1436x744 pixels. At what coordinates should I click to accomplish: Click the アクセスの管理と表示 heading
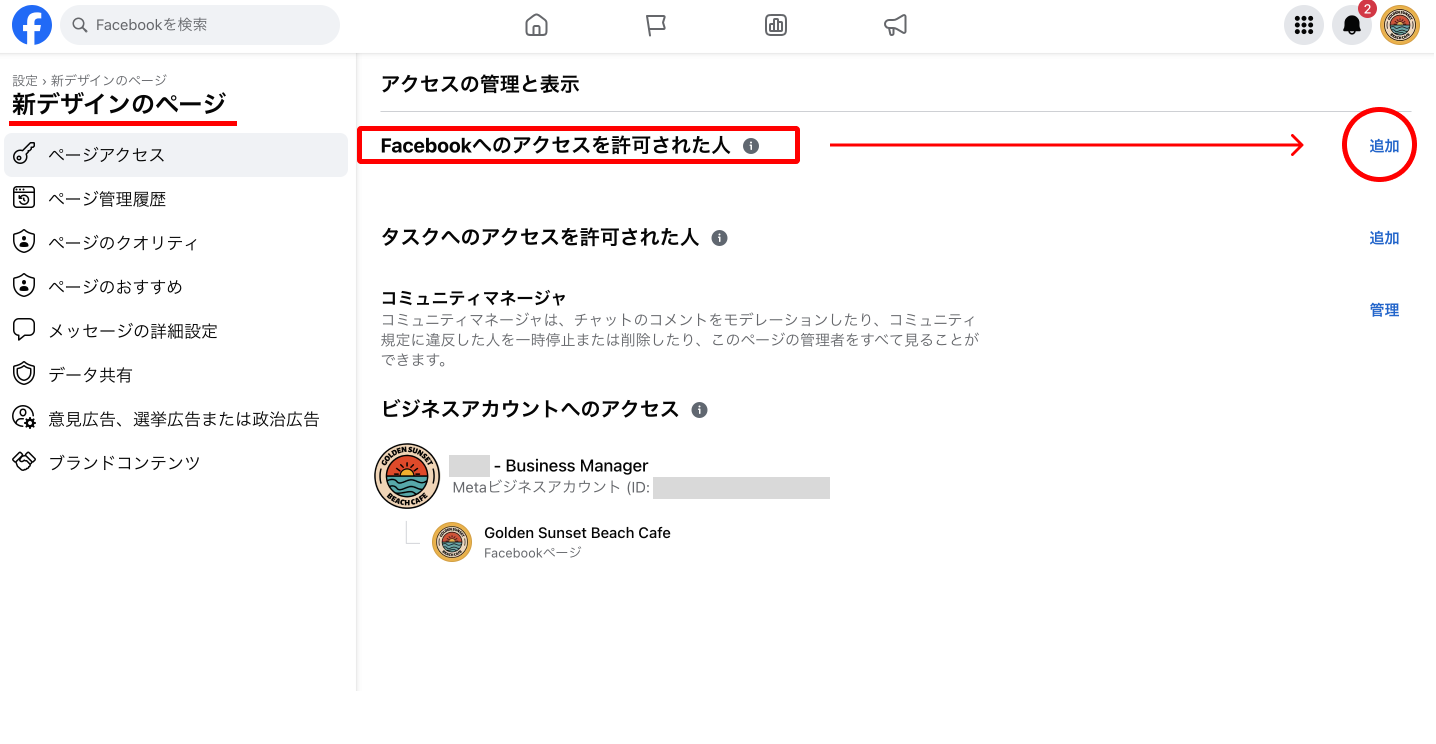480,85
